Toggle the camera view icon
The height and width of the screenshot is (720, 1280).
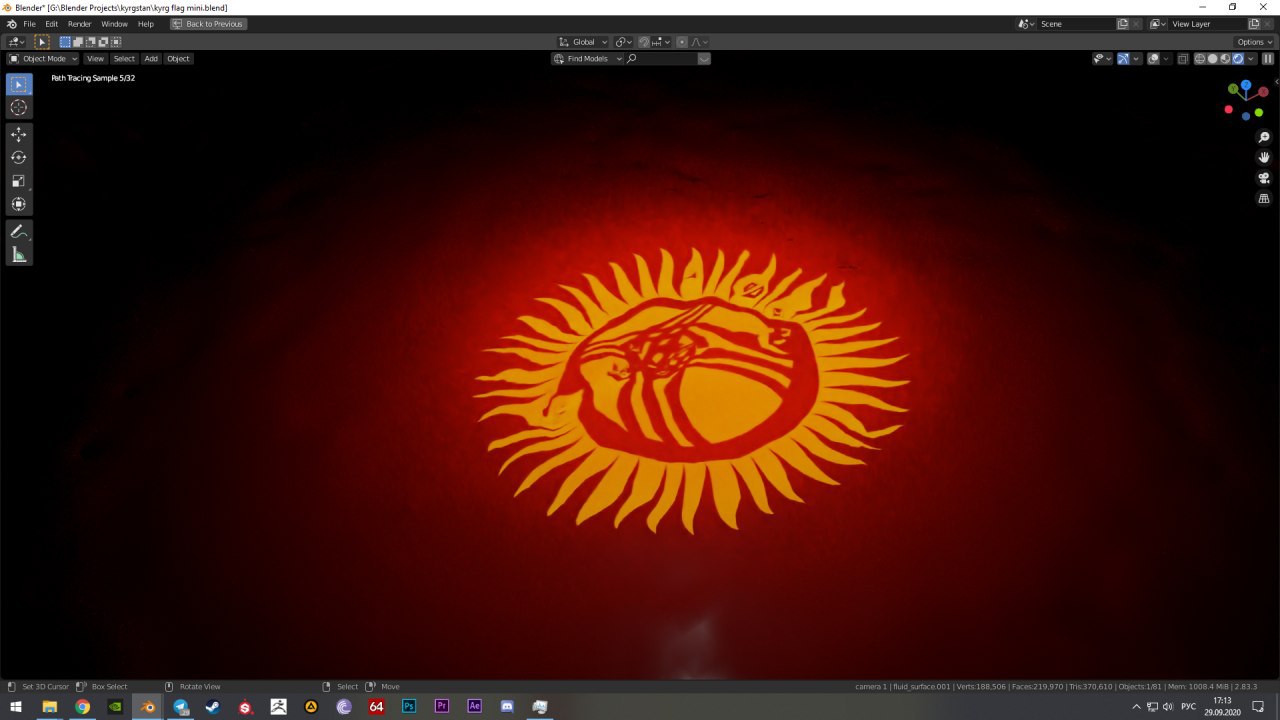click(x=1264, y=178)
